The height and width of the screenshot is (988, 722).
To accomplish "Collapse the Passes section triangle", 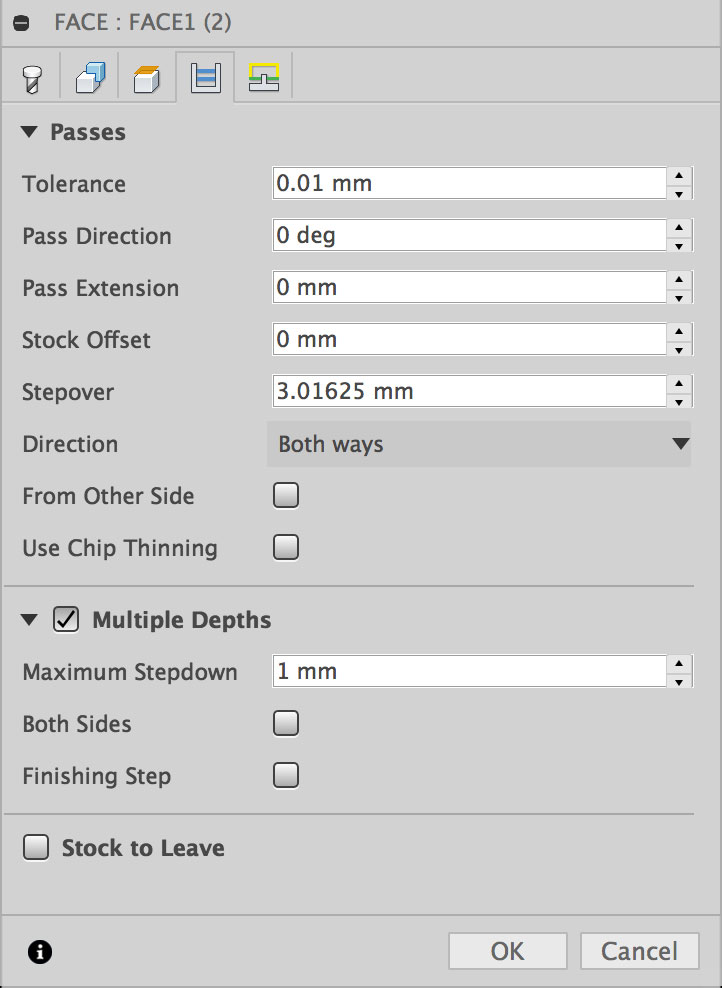I will click(29, 132).
